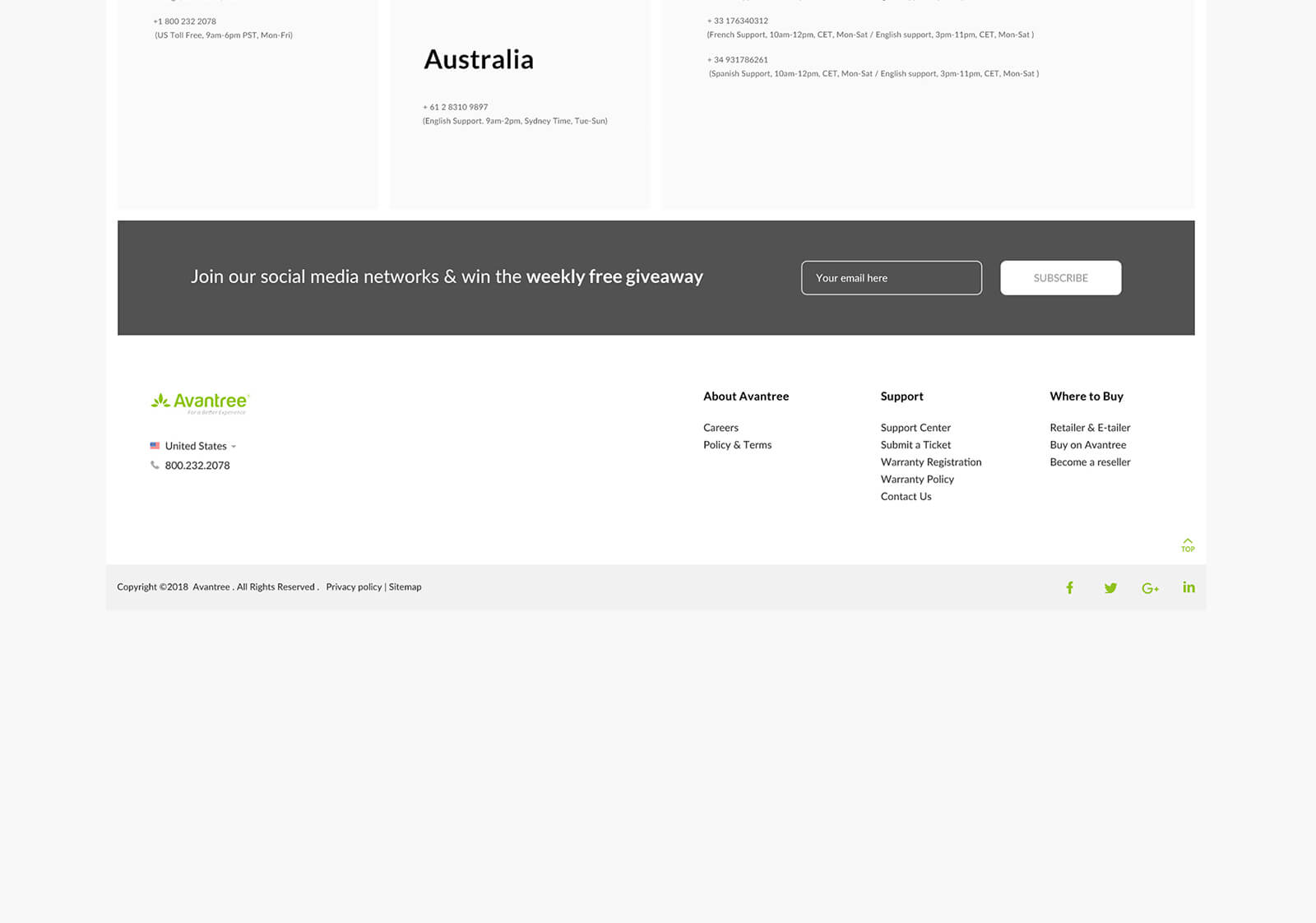1316x923 pixels.
Task: Click the Google Plus icon
Action: tap(1150, 588)
